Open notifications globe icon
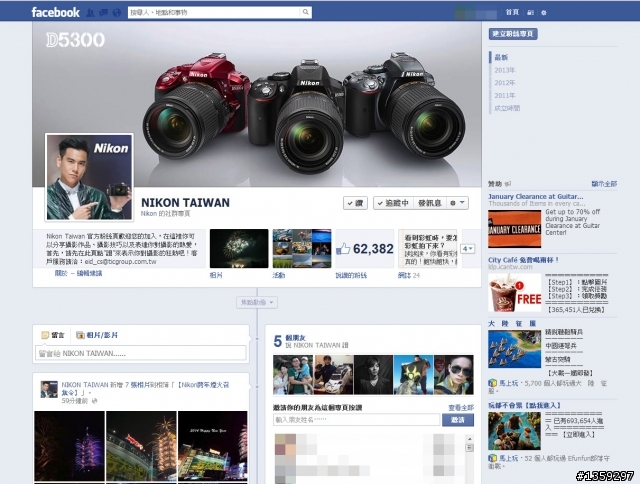 click(x=117, y=13)
